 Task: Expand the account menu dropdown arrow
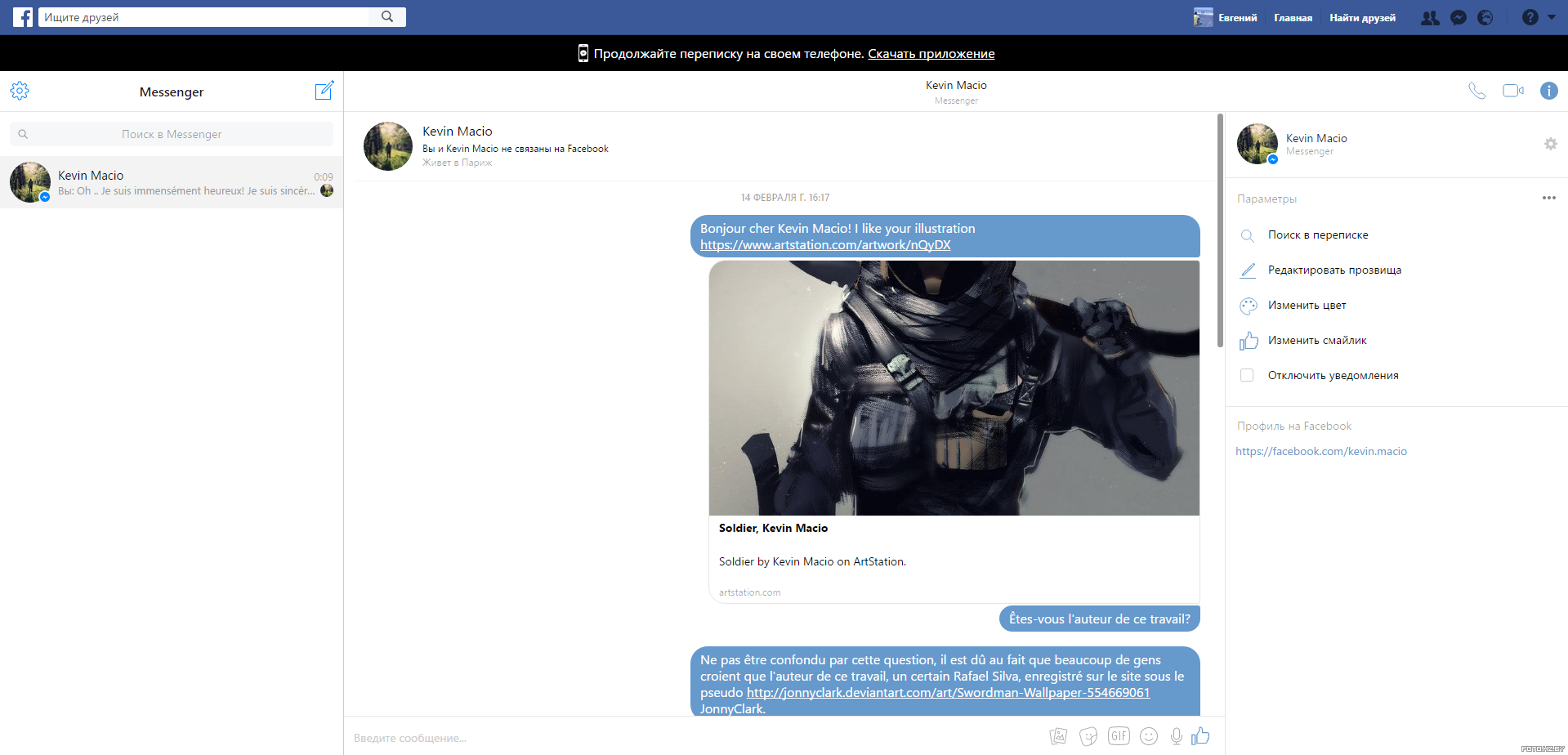point(1552,17)
